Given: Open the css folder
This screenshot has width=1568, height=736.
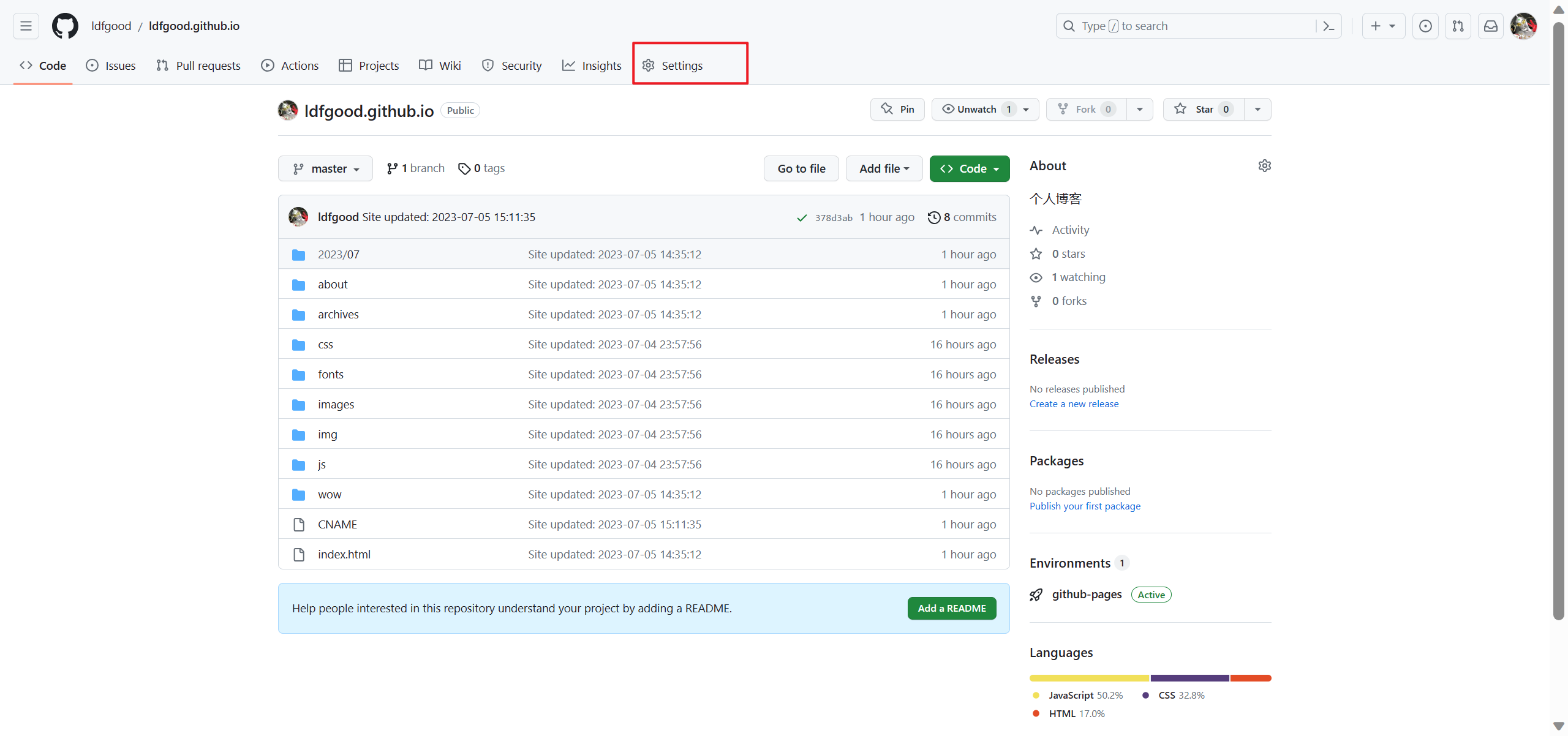Looking at the screenshot, I should pyautogui.click(x=325, y=345).
